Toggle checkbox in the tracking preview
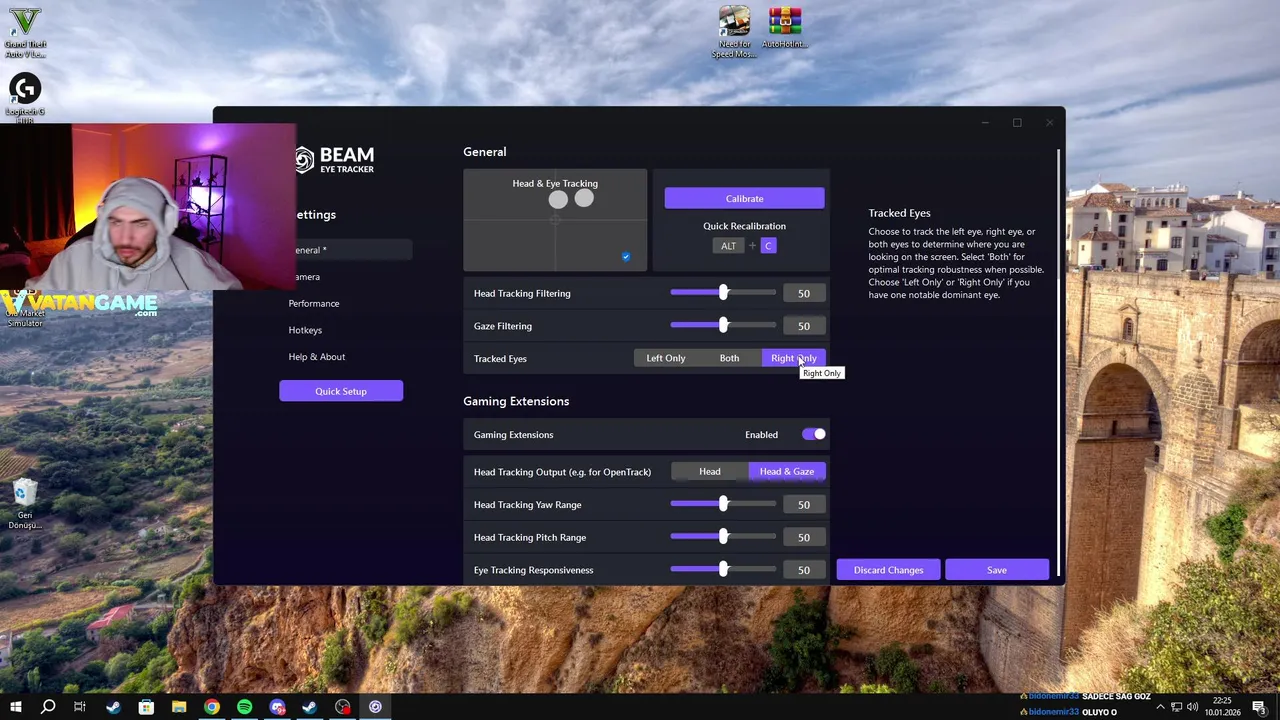The width and height of the screenshot is (1280, 720). pos(626,257)
